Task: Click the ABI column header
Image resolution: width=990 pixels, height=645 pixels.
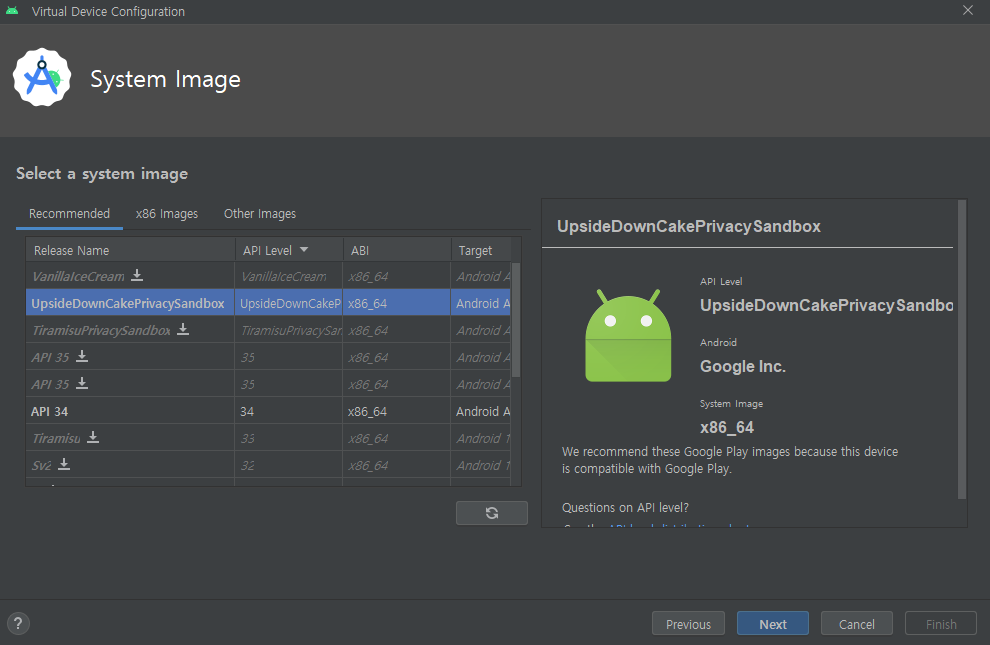Action: (x=397, y=250)
